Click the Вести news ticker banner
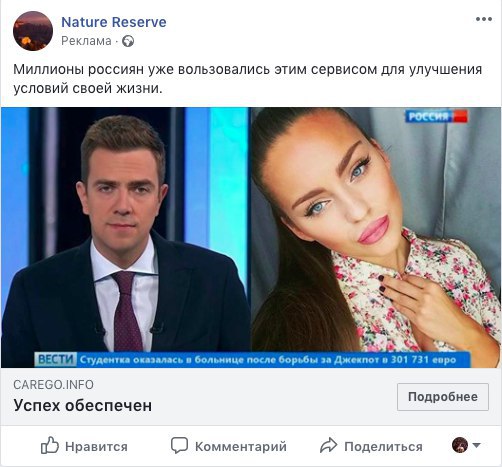Screen dimensions: 502x467 coord(252,360)
